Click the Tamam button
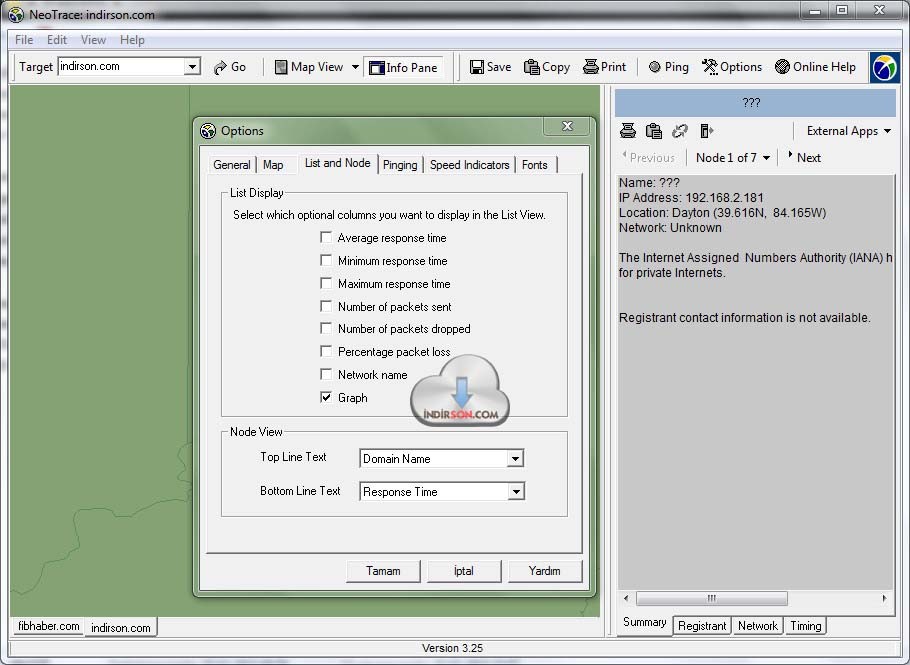The image size is (910, 665). tap(383, 571)
